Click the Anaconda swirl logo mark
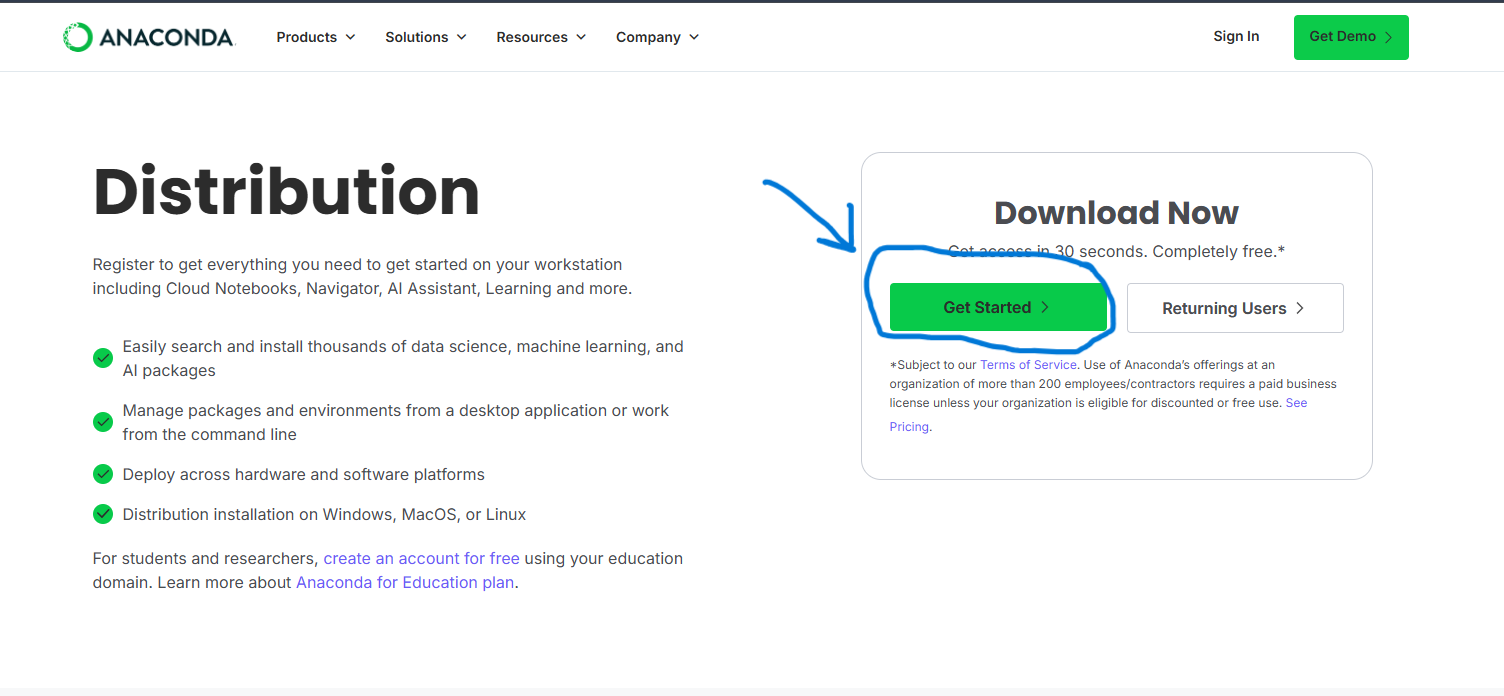This screenshot has width=1504, height=696. [76, 36]
